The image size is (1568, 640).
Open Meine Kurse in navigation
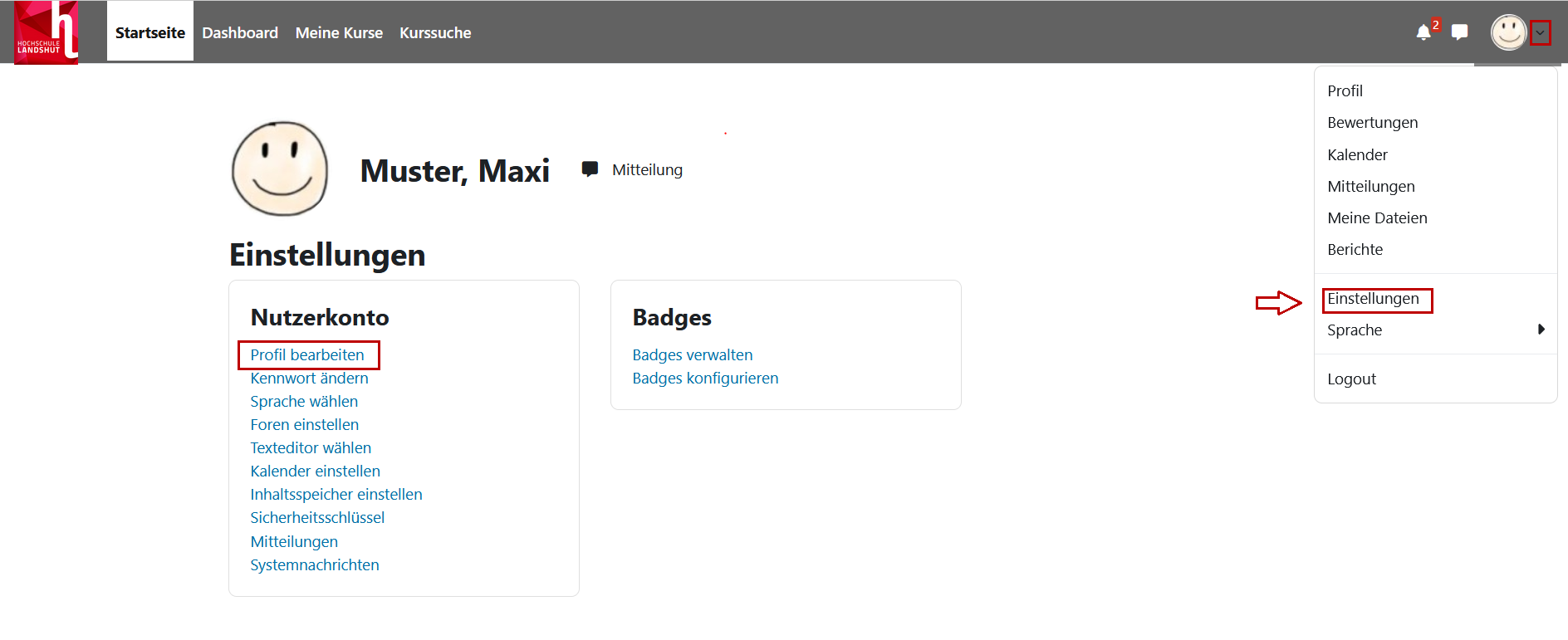click(339, 32)
